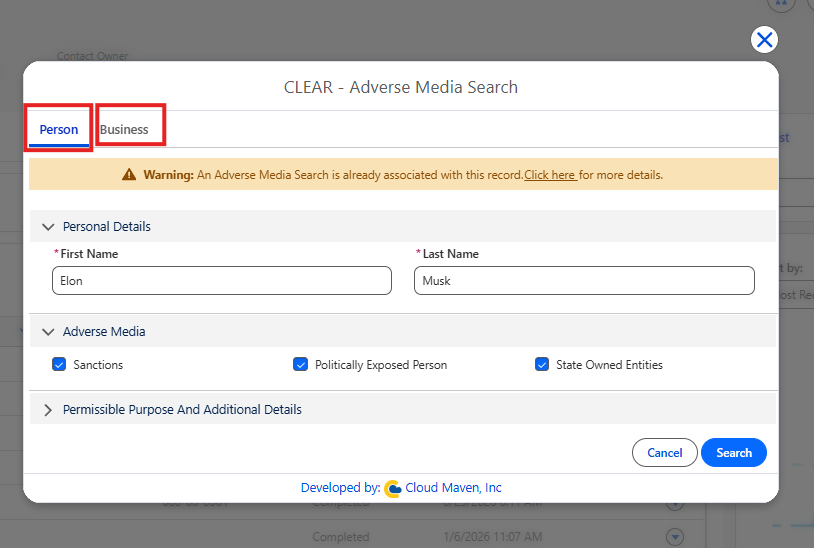Expand Permissible Purpose And Additional Details

[48, 410]
